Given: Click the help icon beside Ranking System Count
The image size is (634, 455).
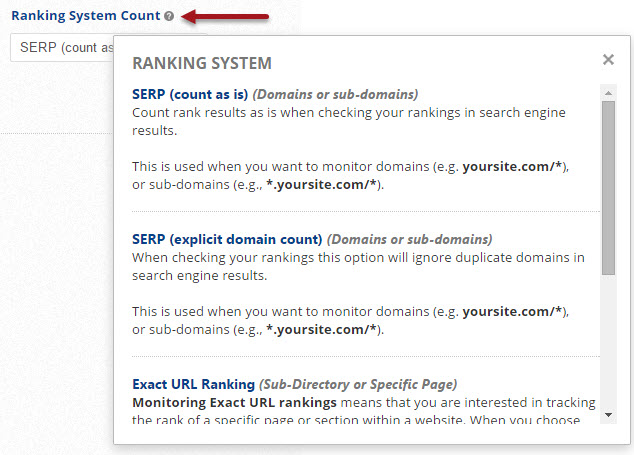Looking at the screenshot, I should (170, 17).
